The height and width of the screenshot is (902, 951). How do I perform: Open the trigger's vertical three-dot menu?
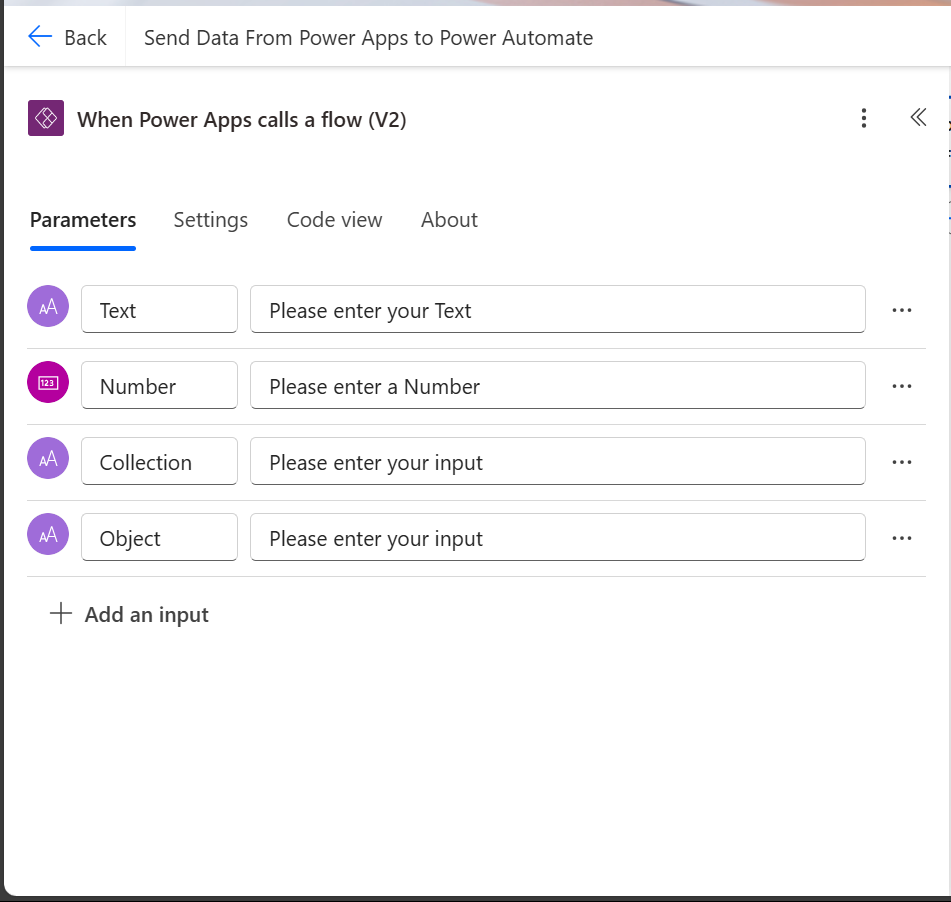(x=864, y=118)
